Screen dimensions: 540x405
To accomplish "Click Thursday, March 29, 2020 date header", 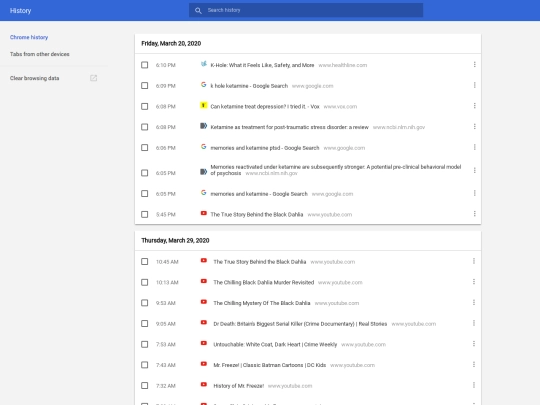I will coord(175,240).
